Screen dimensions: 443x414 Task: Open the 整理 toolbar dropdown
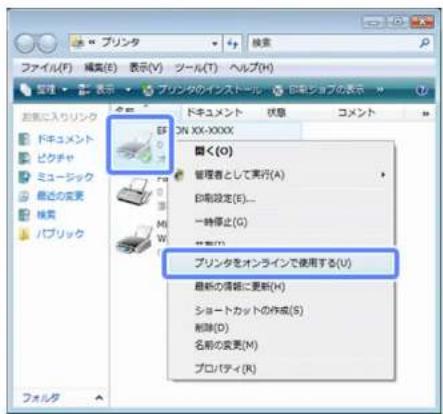click(x=44, y=90)
